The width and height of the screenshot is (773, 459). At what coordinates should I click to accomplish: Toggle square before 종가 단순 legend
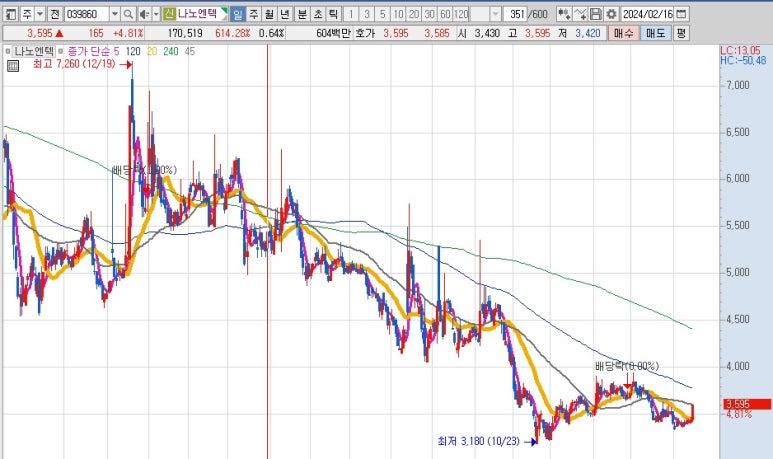coord(61,51)
